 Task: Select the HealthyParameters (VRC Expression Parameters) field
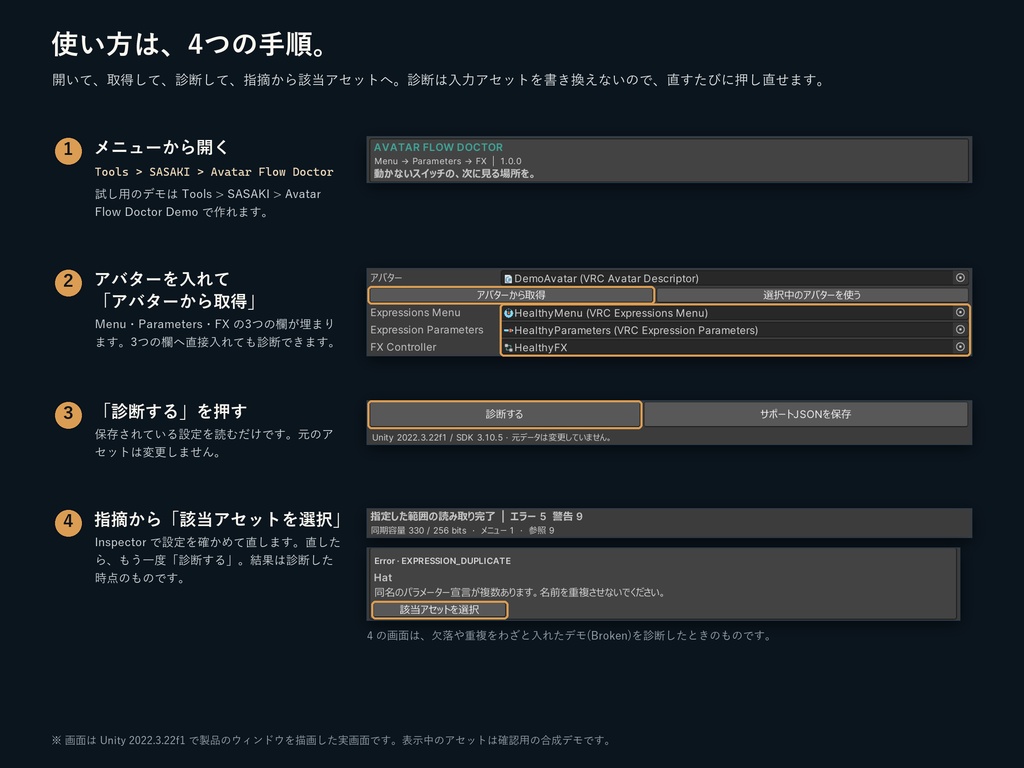point(733,330)
